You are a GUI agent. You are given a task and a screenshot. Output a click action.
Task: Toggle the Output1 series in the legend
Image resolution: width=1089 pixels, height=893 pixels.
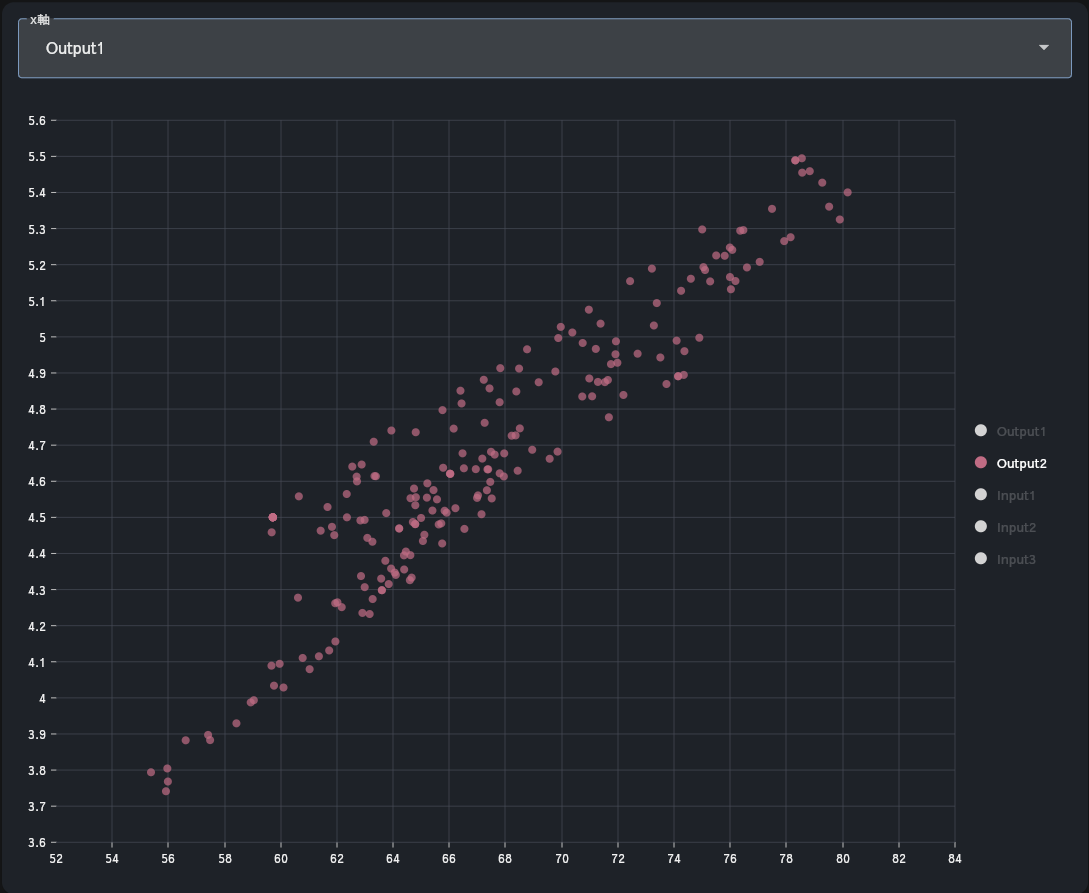(x=1011, y=431)
